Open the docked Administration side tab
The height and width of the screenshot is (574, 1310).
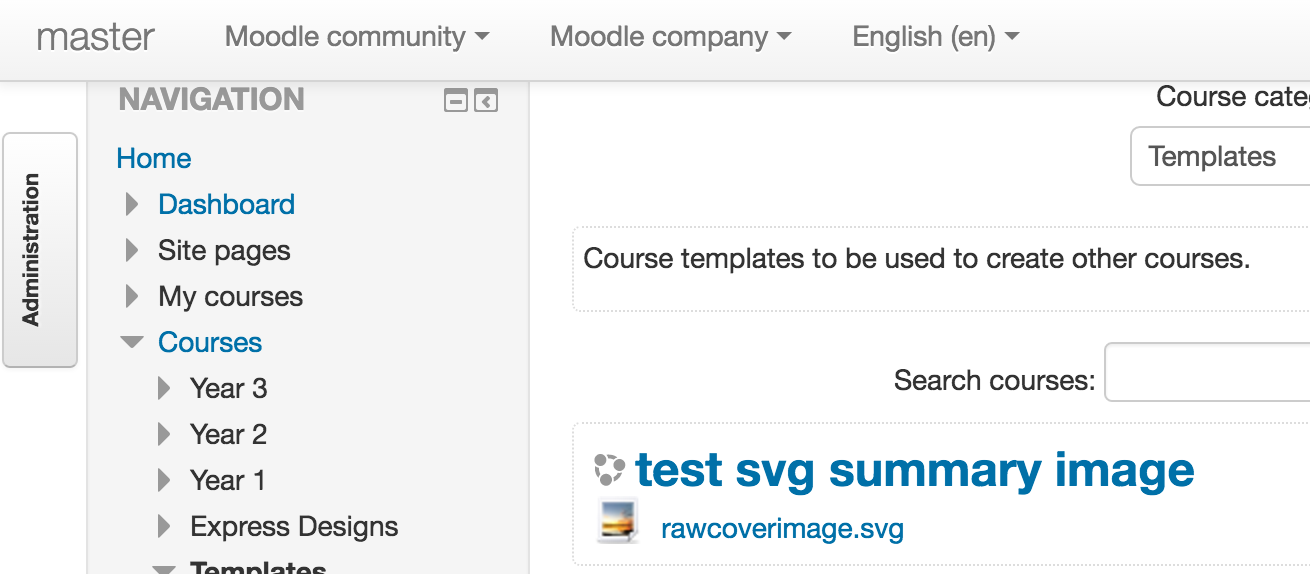(x=40, y=250)
